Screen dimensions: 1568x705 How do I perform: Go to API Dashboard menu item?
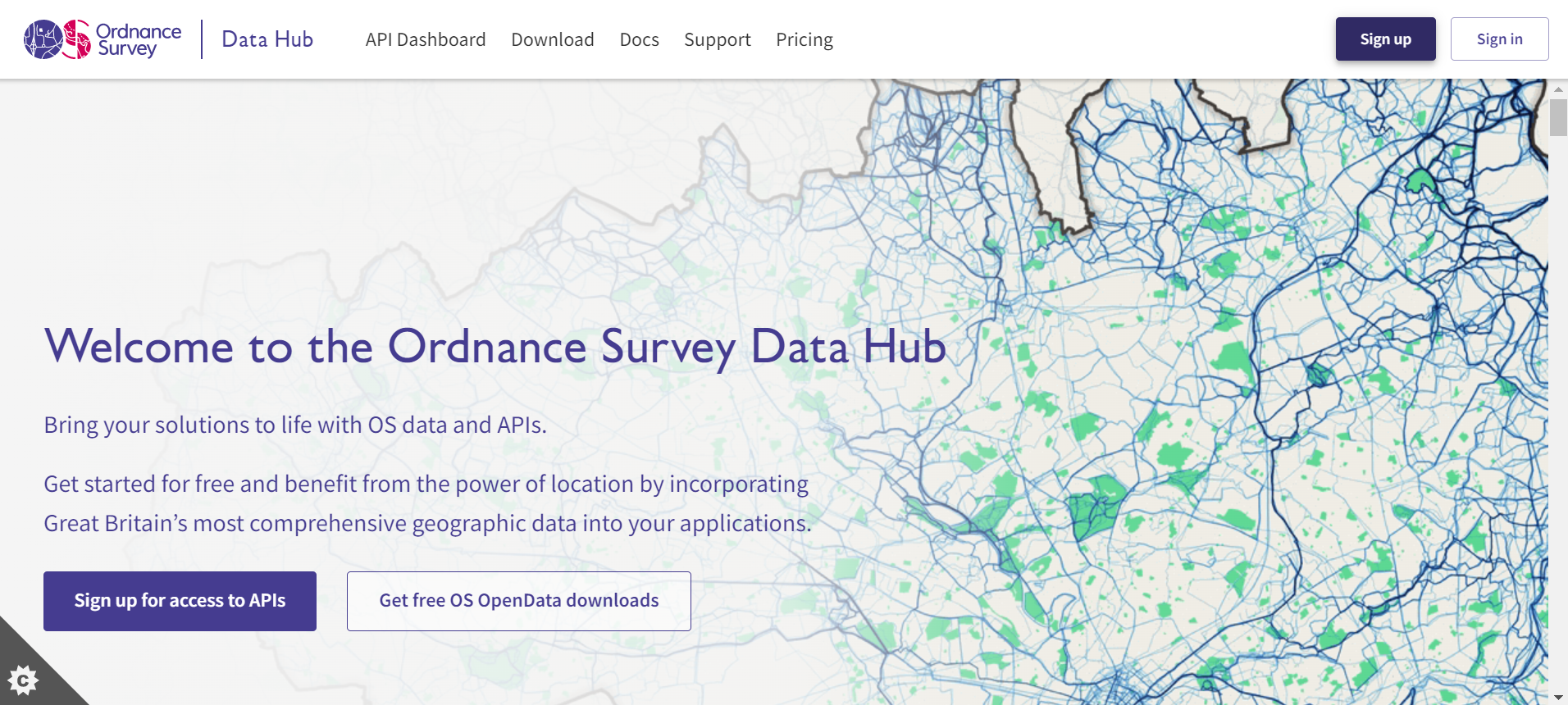pos(426,39)
